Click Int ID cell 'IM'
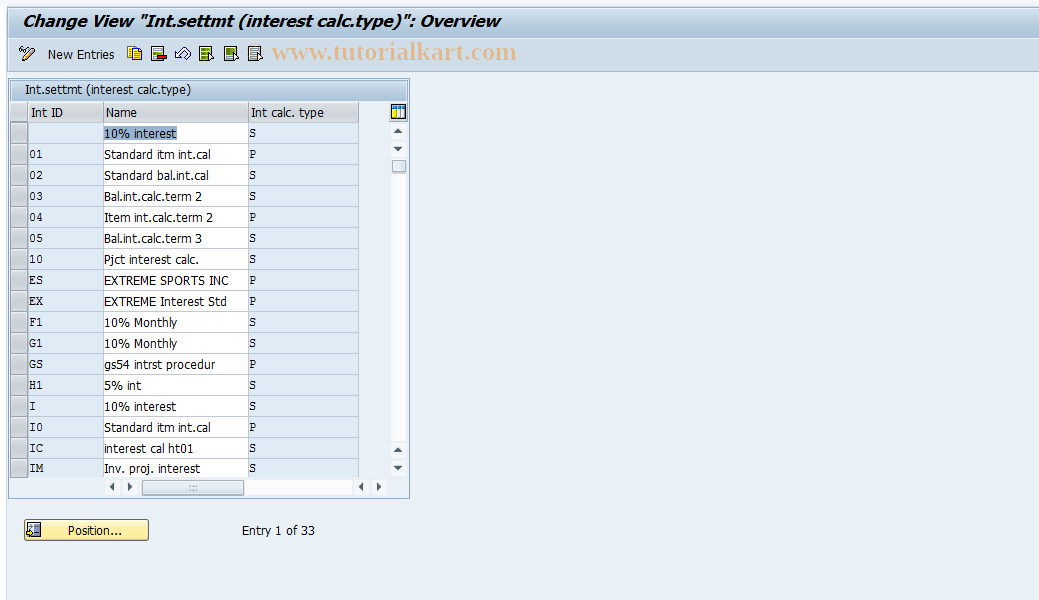This screenshot has height=600, width=1039. coord(66,469)
